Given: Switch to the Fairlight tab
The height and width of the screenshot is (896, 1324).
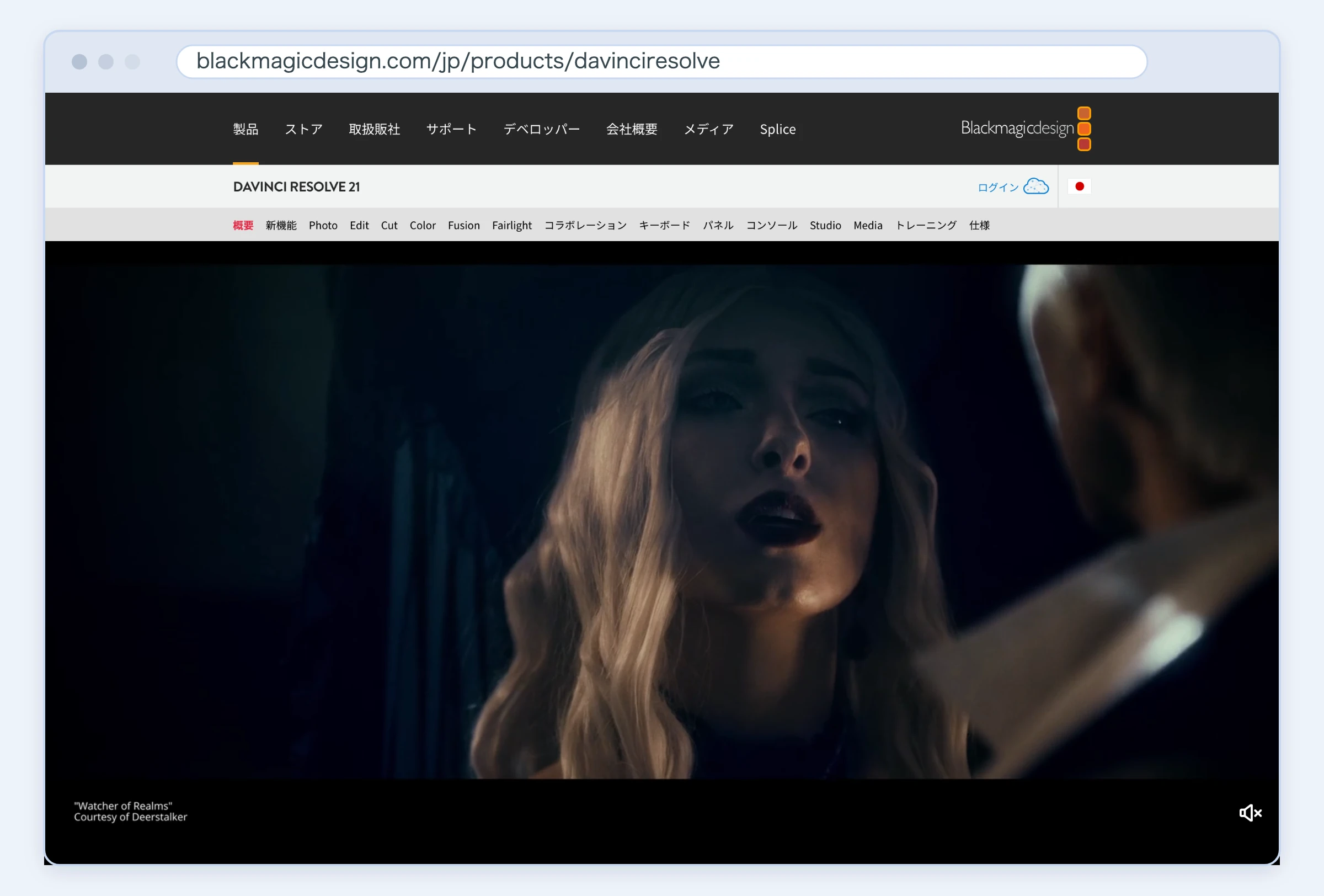Looking at the screenshot, I should [x=512, y=226].
